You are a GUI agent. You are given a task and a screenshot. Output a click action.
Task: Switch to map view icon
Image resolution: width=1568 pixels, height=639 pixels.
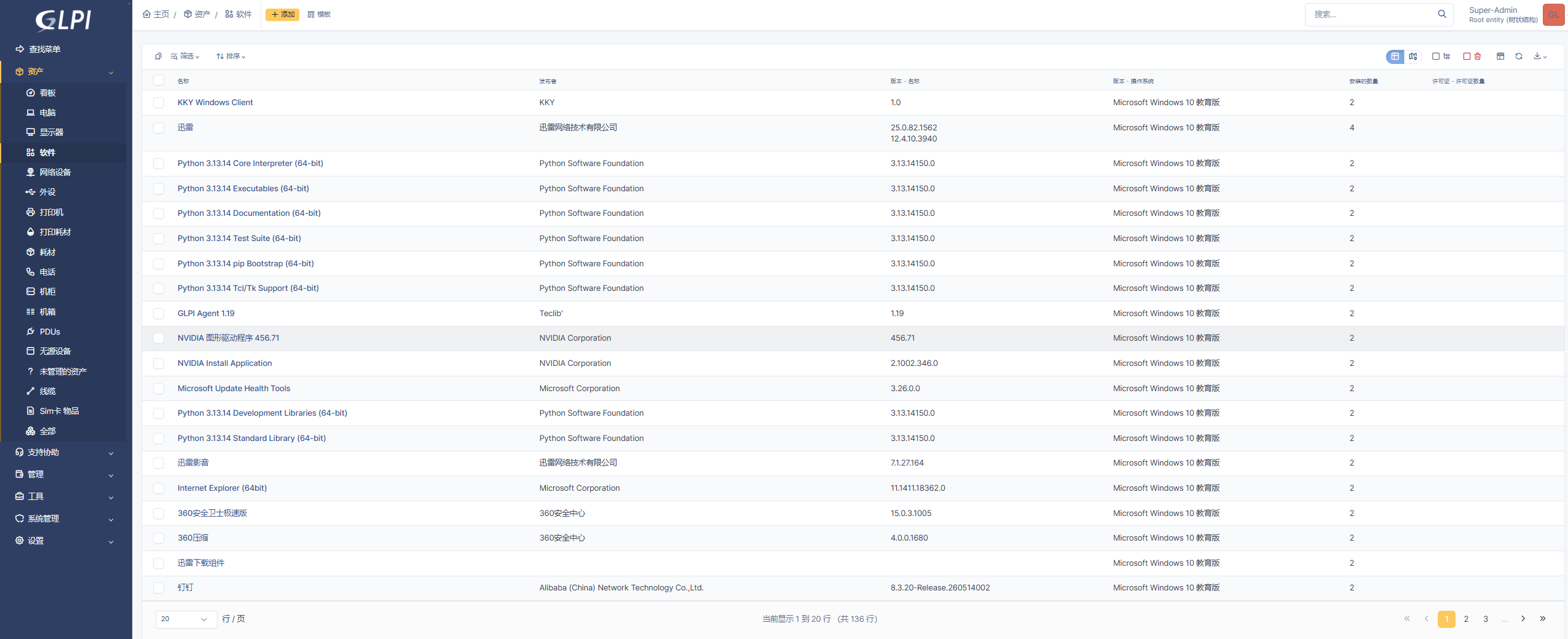click(x=1413, y=57)
